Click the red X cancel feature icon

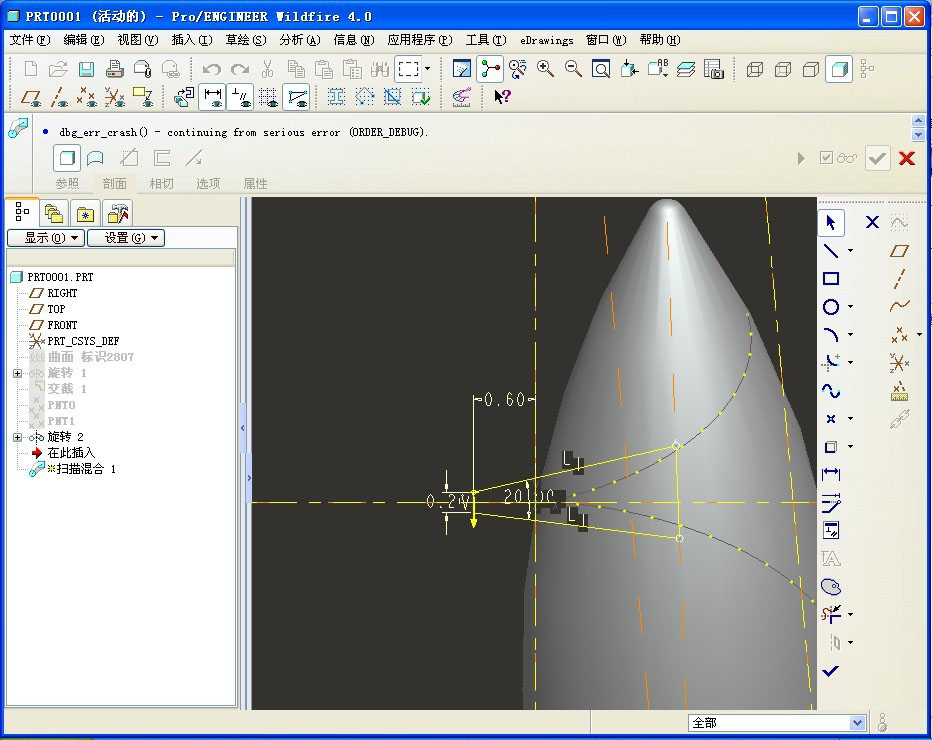[x=906, y=158]
